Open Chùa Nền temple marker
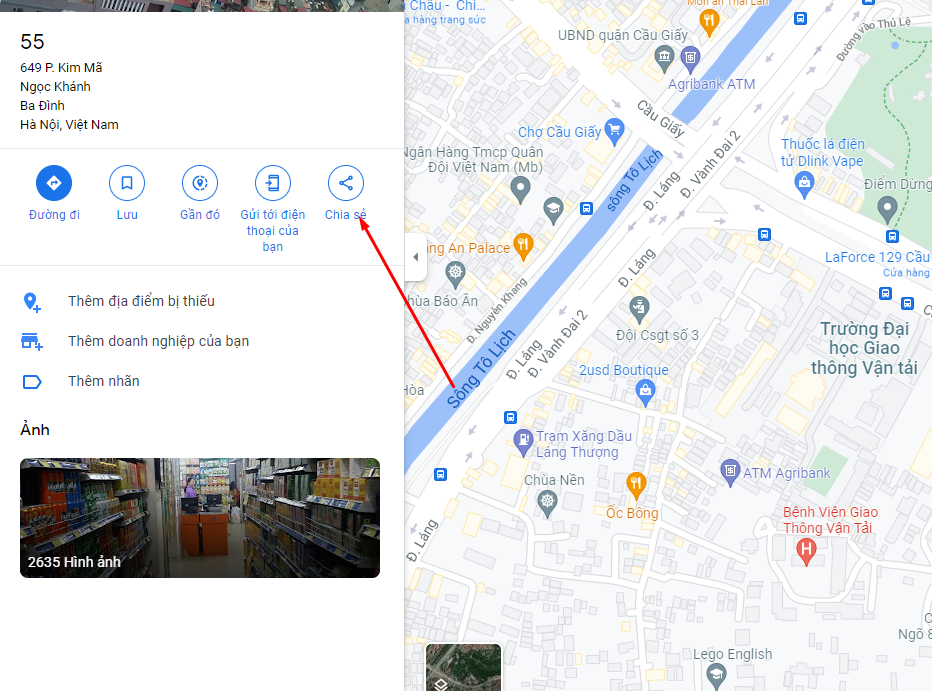 [x=547, y=503]
